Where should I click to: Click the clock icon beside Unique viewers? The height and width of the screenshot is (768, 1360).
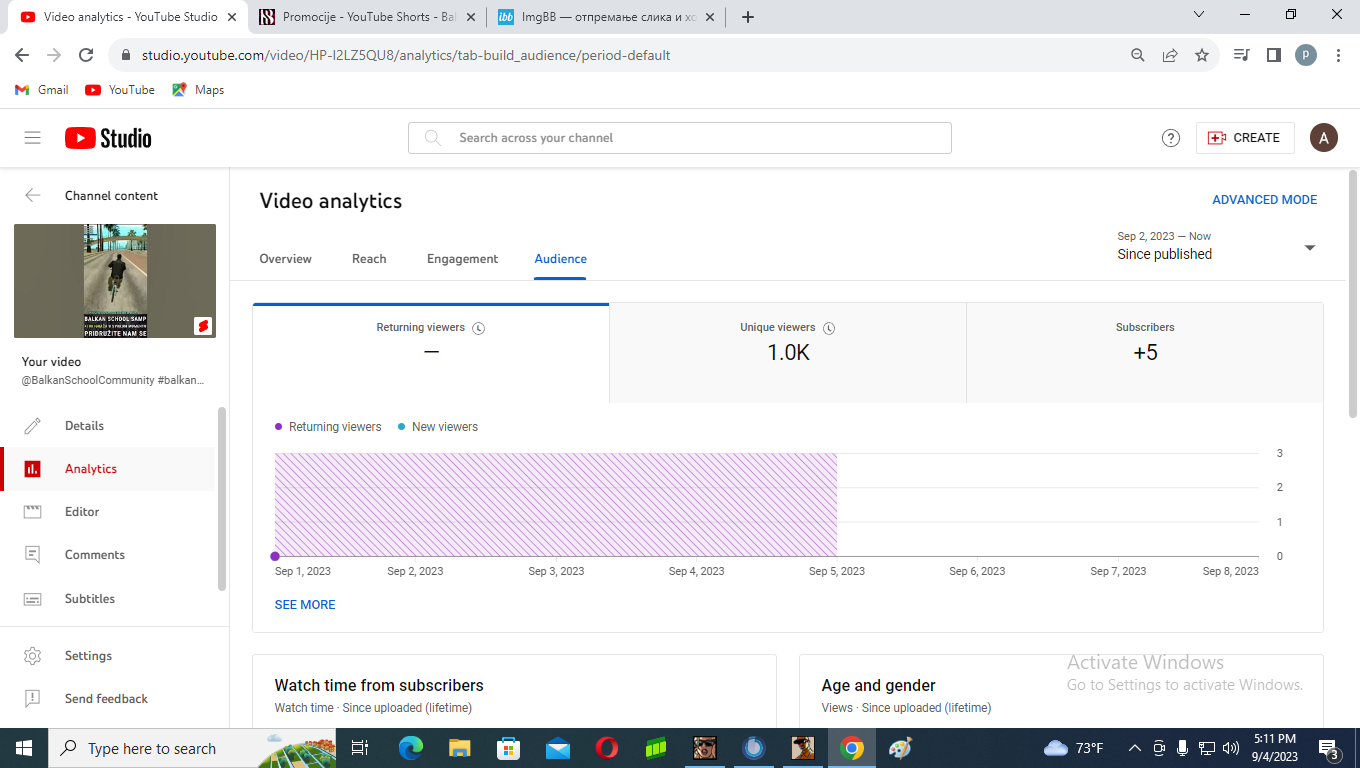coord(829,328)
